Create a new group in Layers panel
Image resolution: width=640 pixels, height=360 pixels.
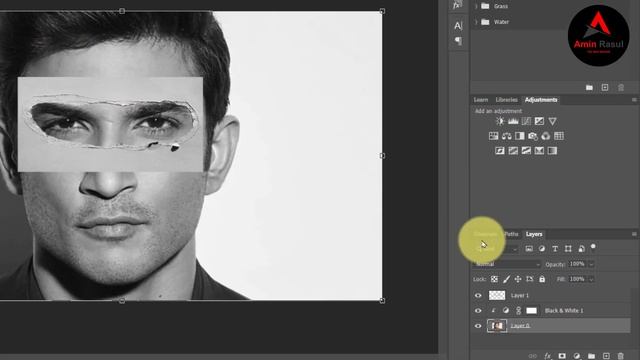[591, 356]
